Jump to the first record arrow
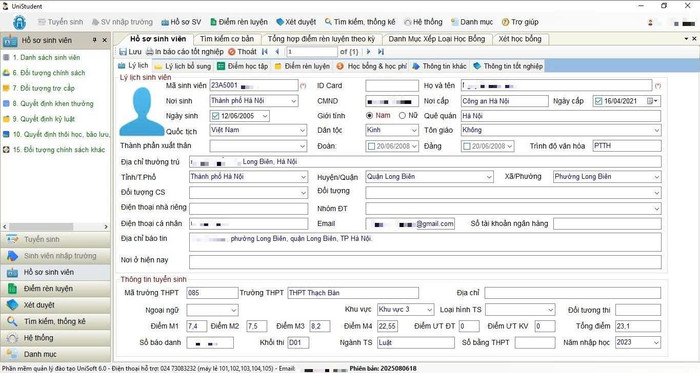This screenshot has height=373, width=700. pyautogui.click(x=265, y=52)
